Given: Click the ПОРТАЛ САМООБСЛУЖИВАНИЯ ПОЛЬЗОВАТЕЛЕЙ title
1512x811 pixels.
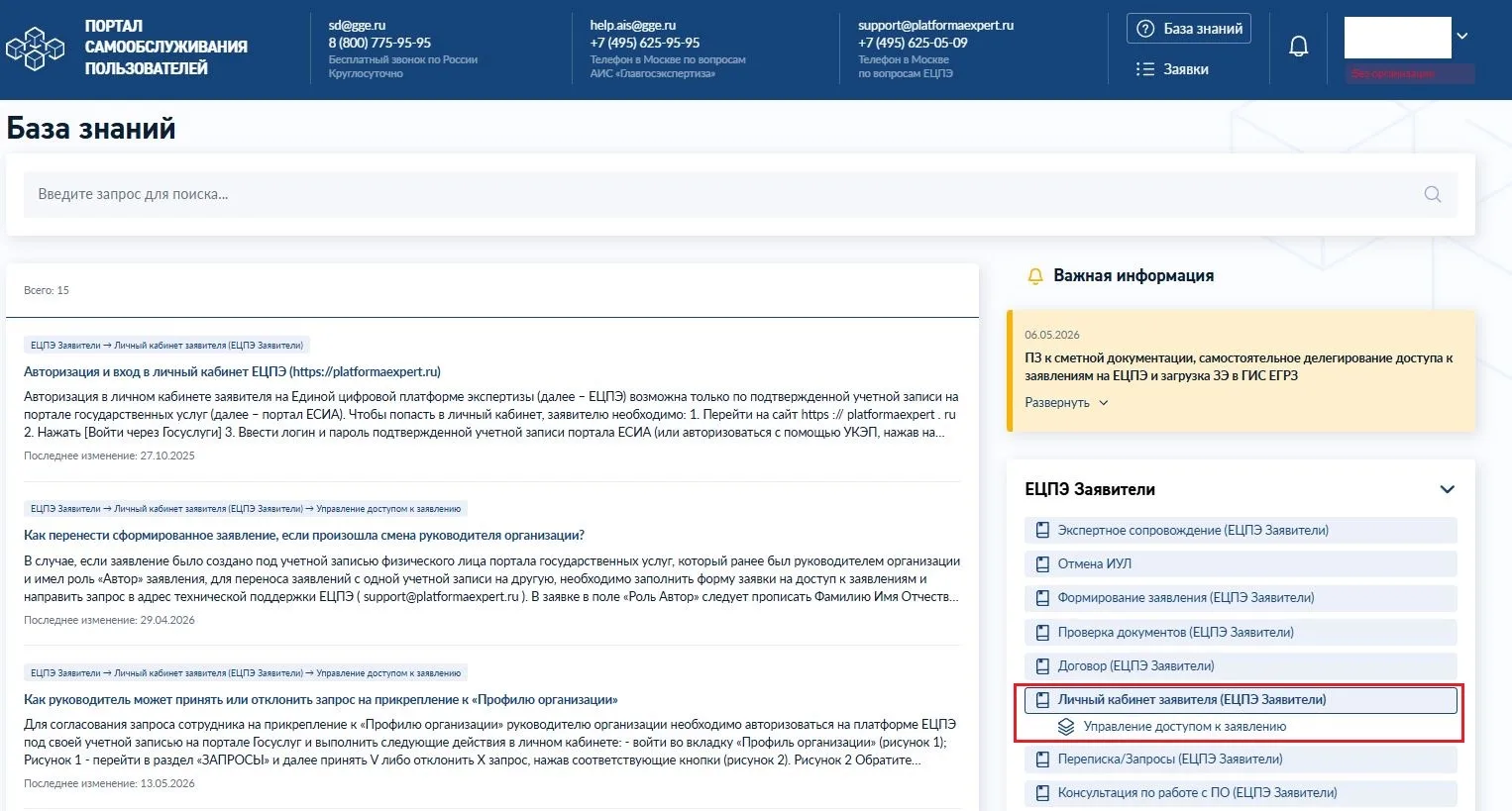Looking at the screenshot, I should [x=165, y=48].
